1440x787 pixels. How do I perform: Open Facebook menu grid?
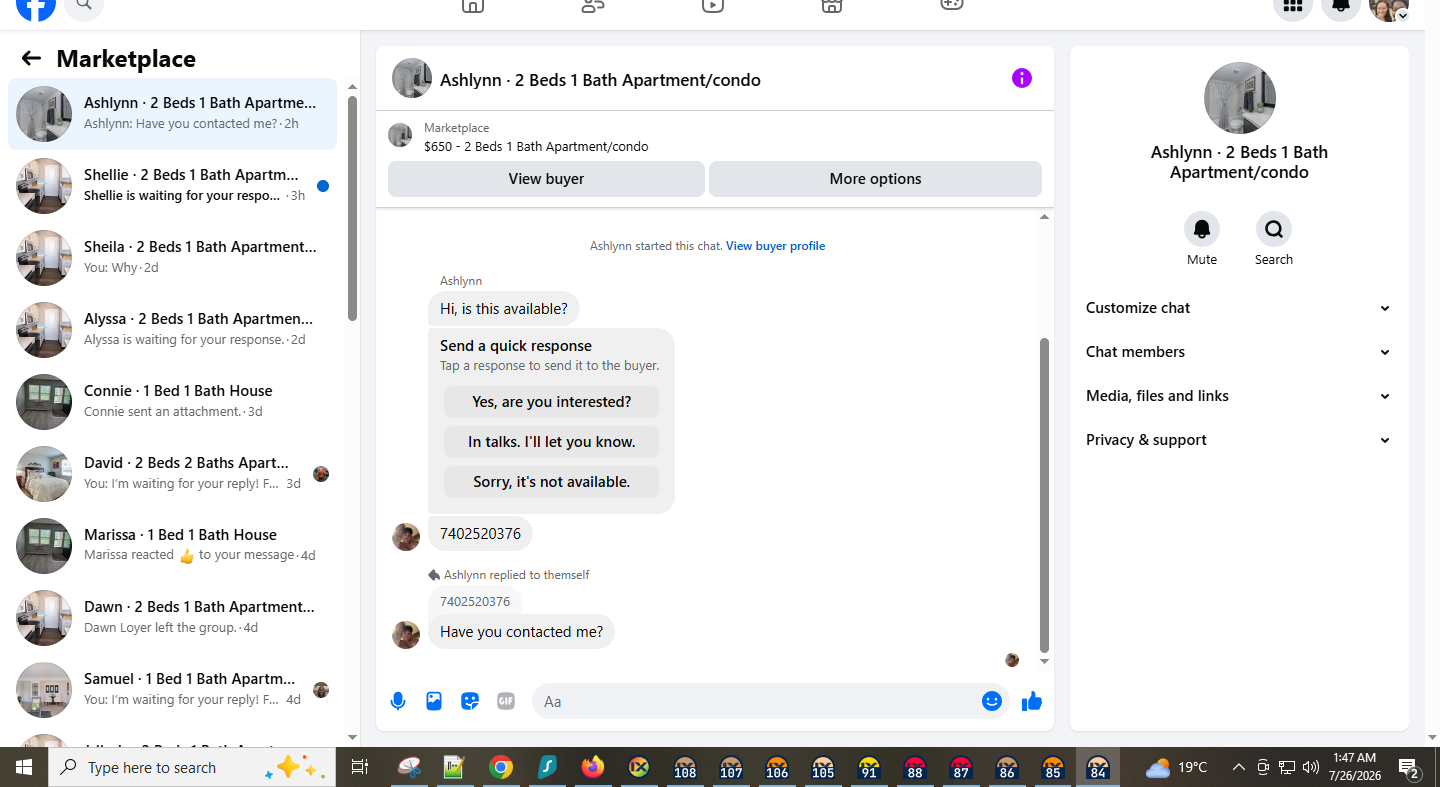1292,6
